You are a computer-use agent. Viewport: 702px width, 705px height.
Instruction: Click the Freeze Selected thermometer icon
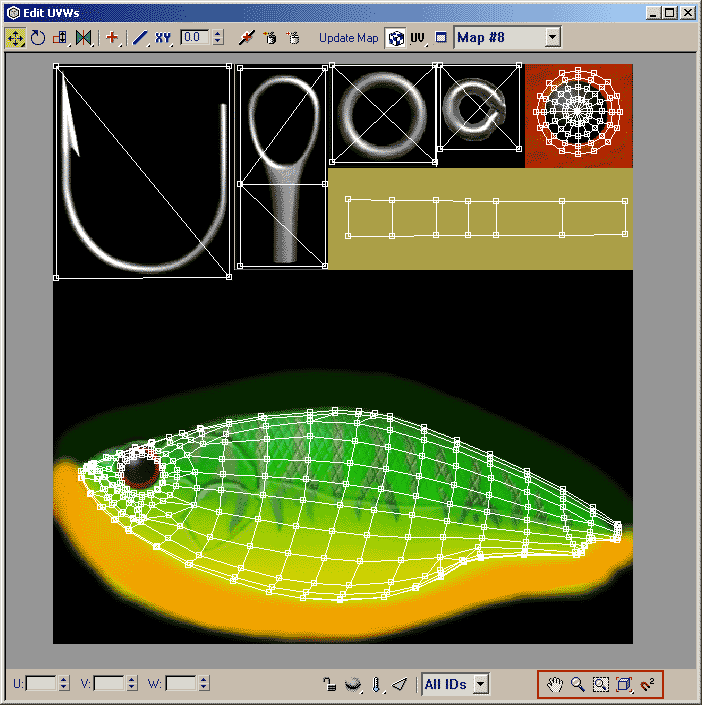[x=376, y=685]
